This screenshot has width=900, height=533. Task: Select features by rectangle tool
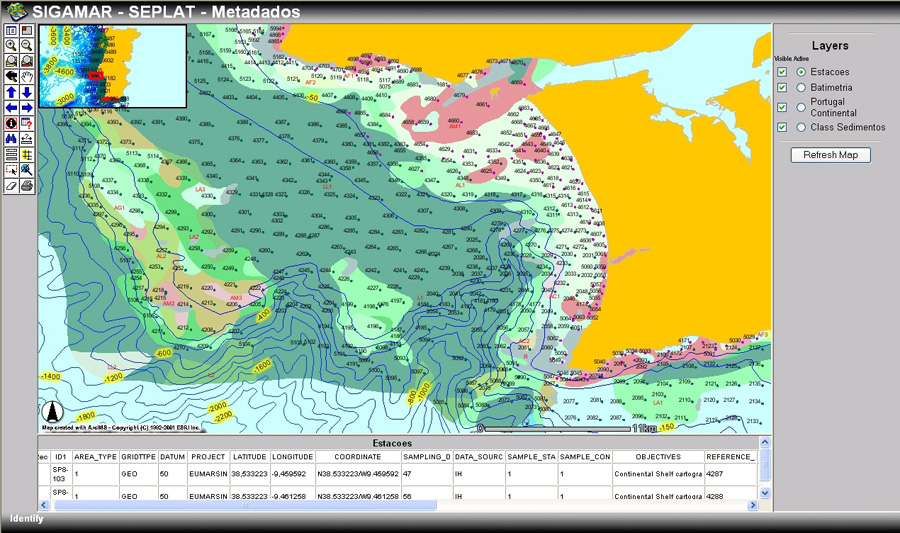tap(11, 170)
